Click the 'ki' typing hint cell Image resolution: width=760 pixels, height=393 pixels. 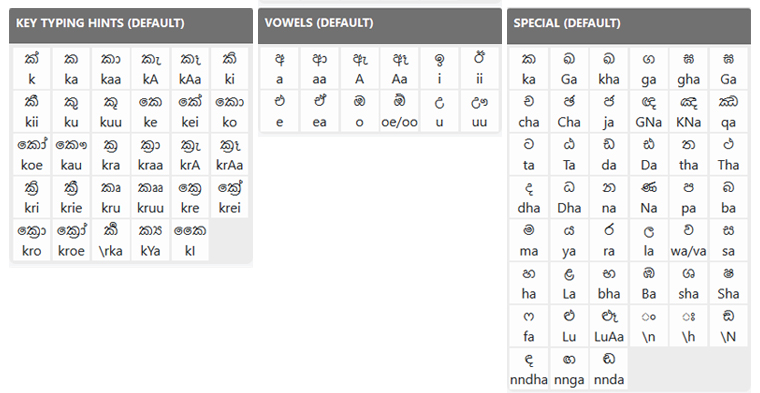click(230, 68)
